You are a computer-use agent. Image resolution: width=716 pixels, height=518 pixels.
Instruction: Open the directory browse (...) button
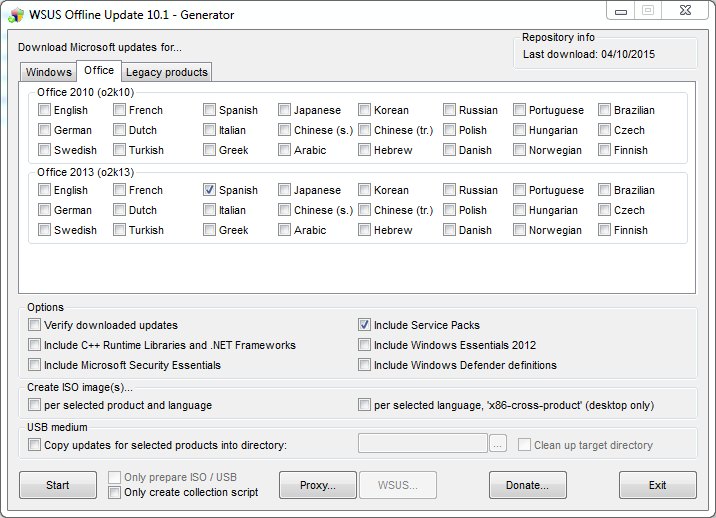tap(499, 444)
